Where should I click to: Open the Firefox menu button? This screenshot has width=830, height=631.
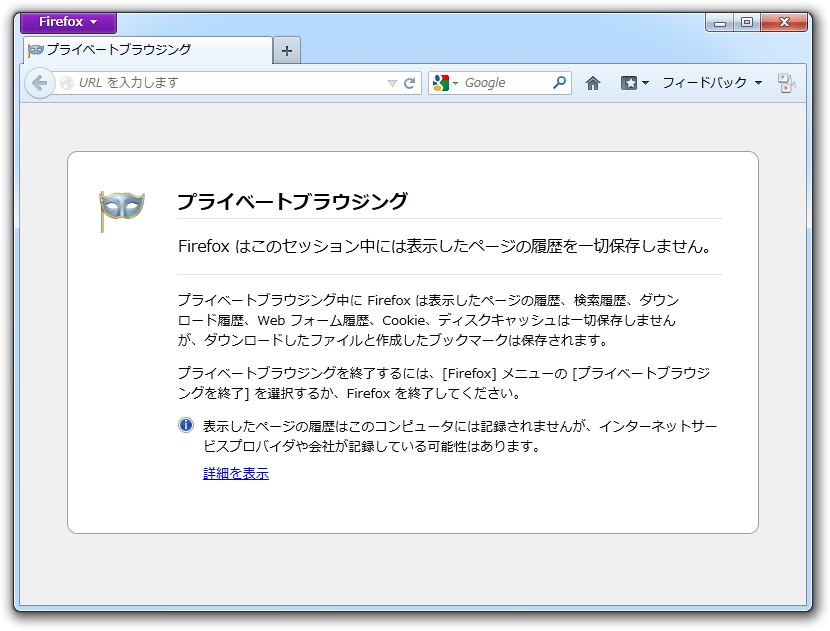coord(67,21)
